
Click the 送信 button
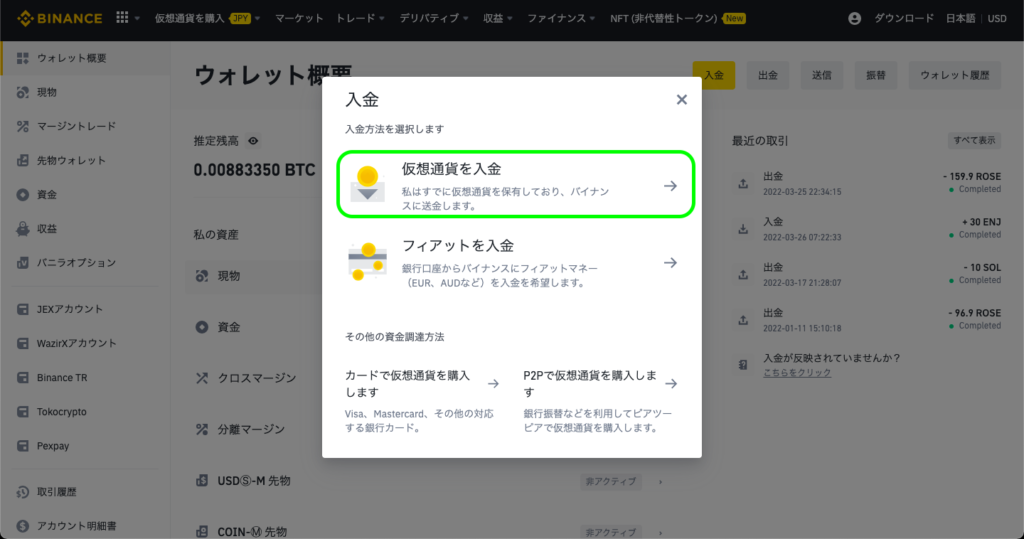coord(822,75)
